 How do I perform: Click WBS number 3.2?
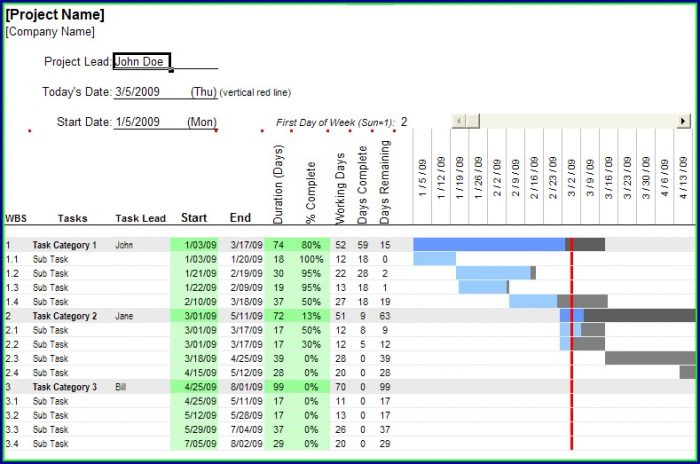[x=12, y=415]
